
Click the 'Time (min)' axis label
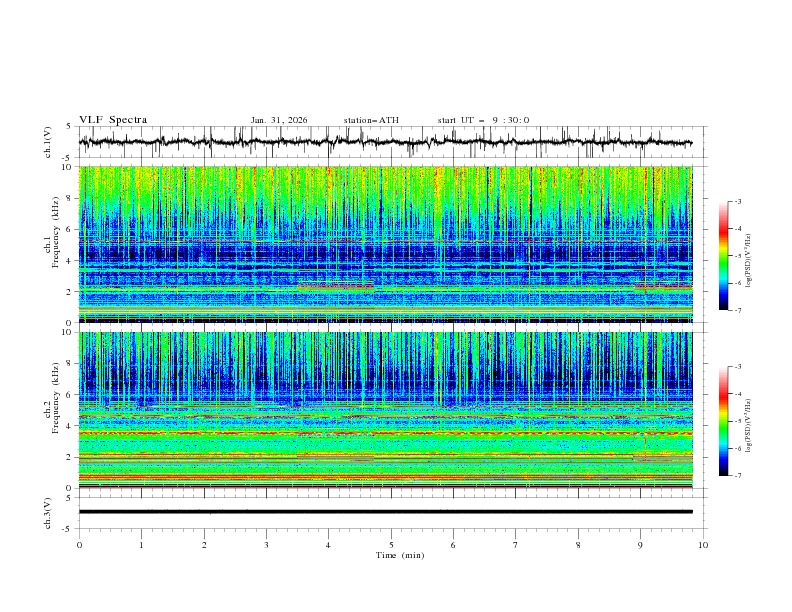(x=400, y=555)
